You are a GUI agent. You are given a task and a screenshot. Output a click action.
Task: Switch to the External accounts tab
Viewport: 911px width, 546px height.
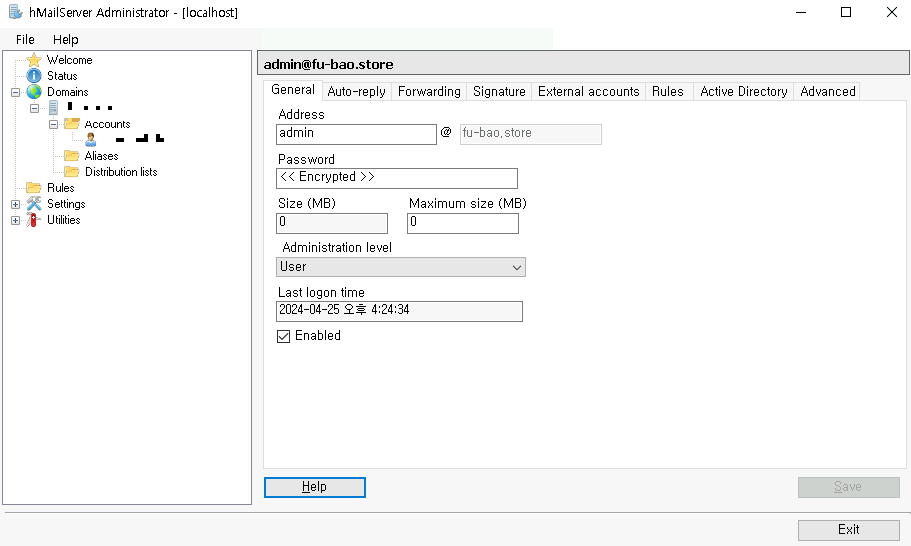(589, 91)
